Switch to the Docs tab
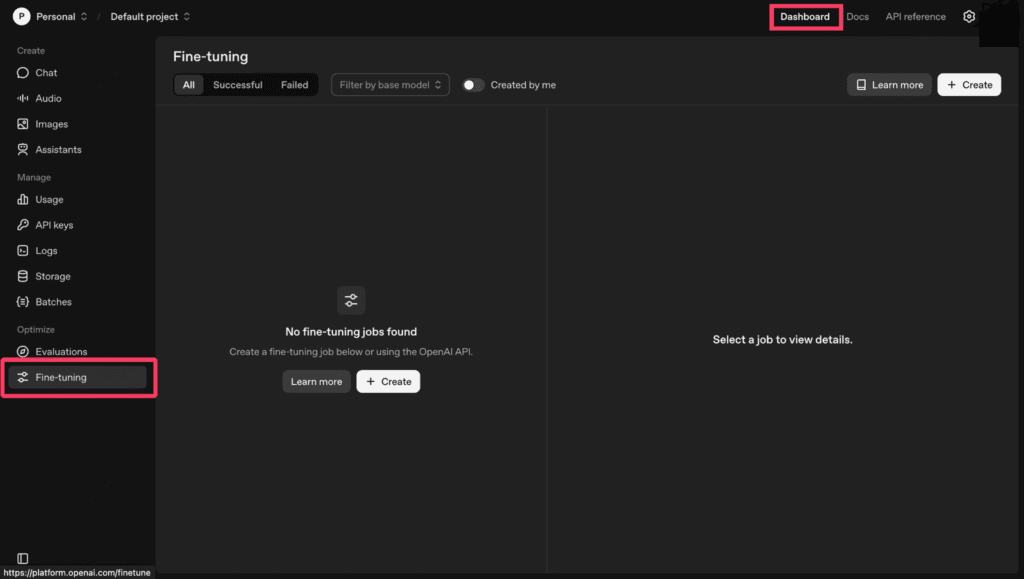Screen dimensions: 1024x579 857,17
